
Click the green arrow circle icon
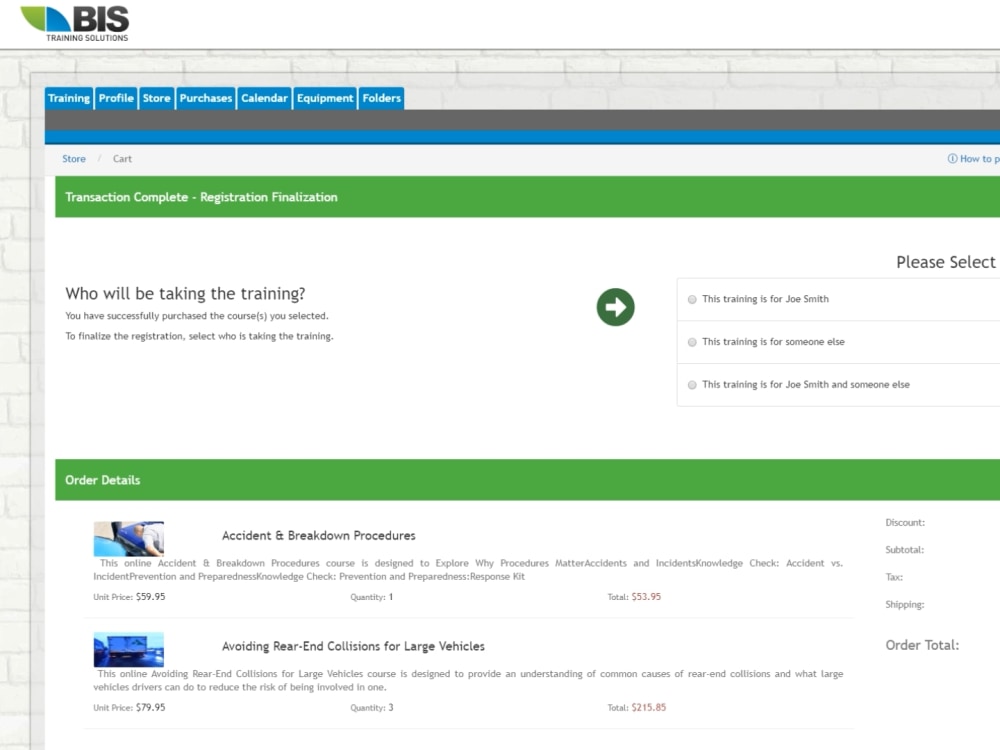[615, 307]
